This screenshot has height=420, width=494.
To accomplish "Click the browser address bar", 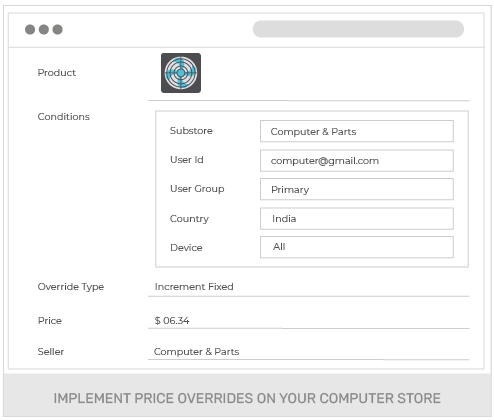I will (358, 29).
